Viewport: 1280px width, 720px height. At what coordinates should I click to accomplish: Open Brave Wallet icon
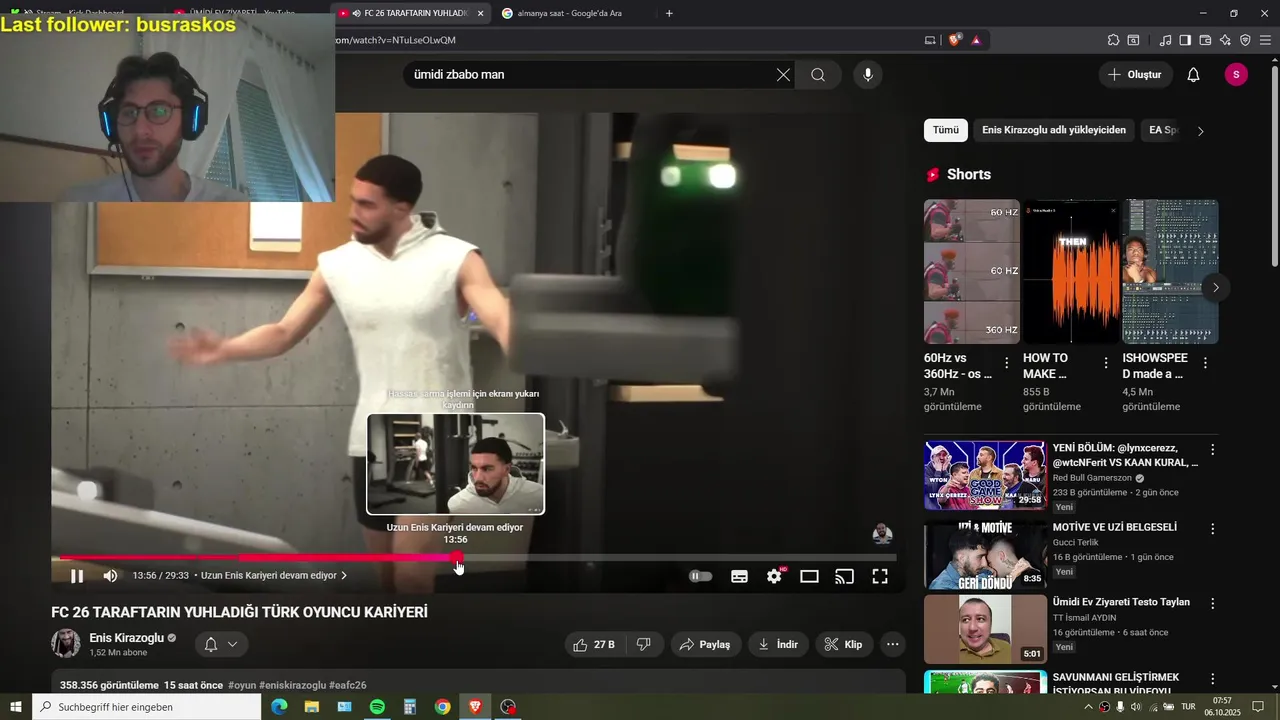(x=1205, y=40)
